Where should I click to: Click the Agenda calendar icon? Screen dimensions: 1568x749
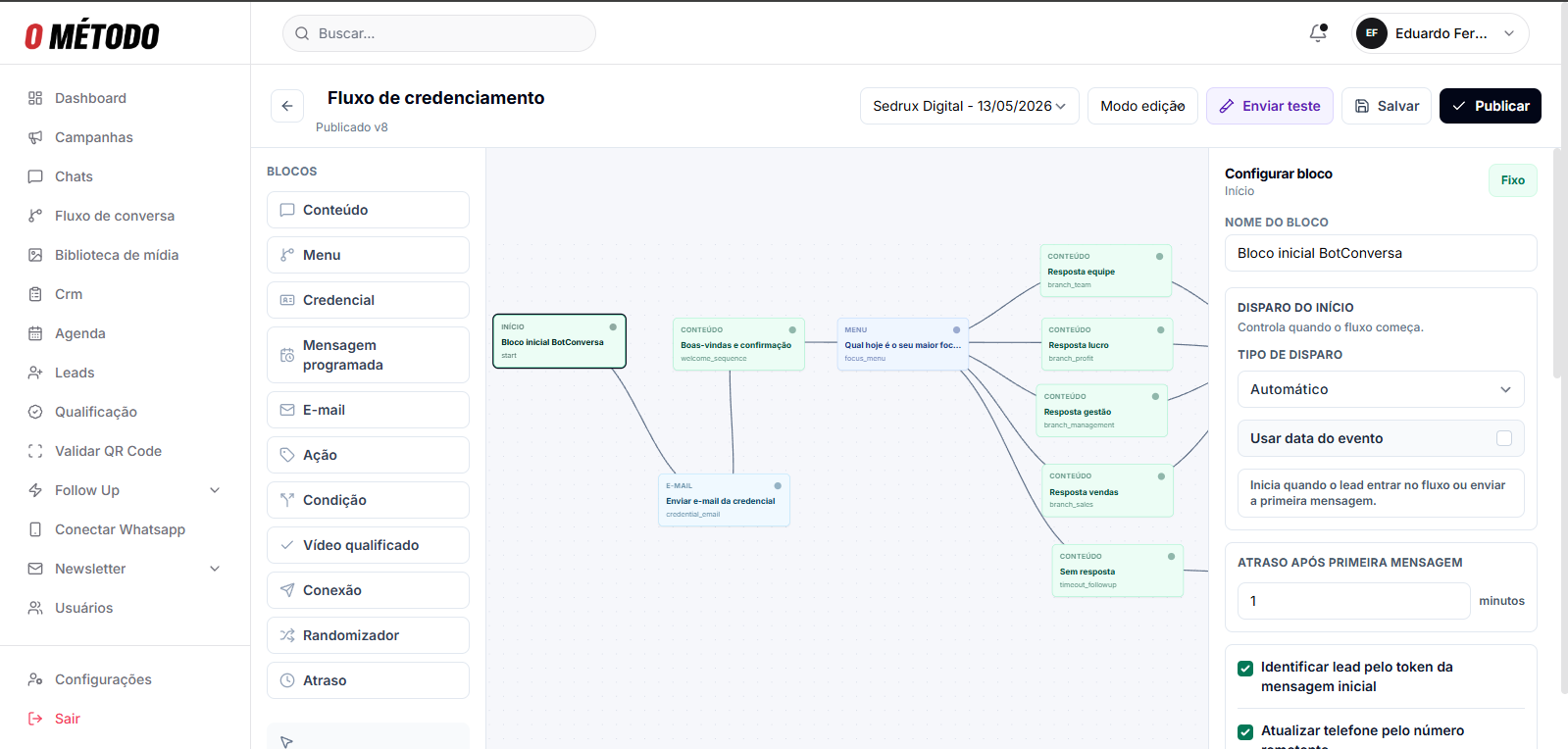click(x=35, y=333)
